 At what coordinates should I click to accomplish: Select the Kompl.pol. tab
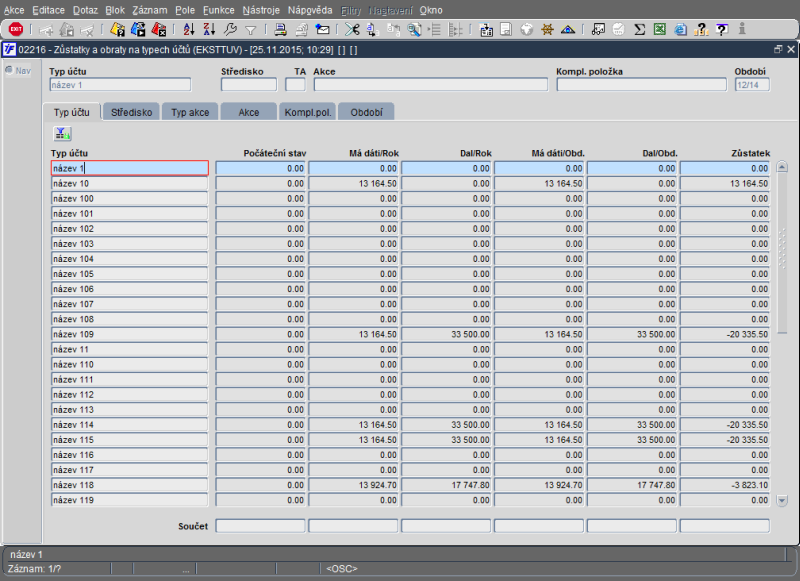[x=308, y=112]
